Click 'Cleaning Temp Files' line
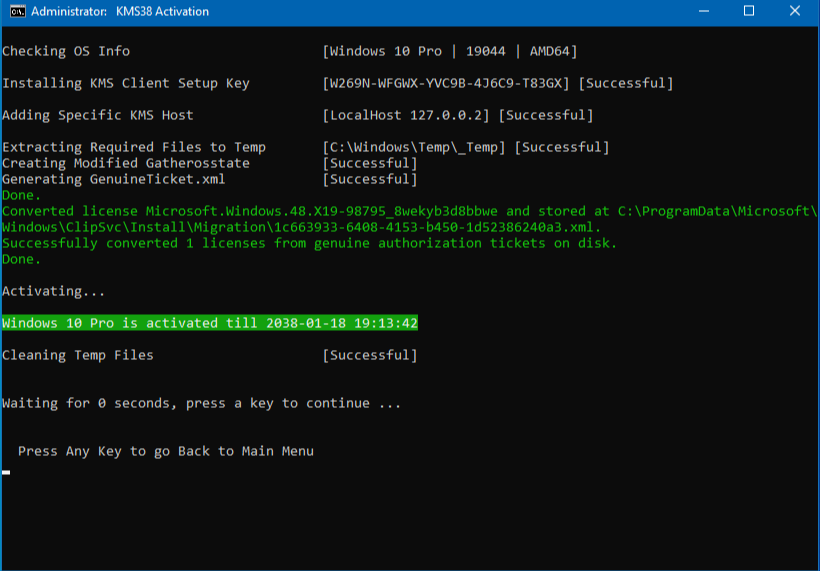The height and width of the screenshot is (572, 820). (77, 356)
